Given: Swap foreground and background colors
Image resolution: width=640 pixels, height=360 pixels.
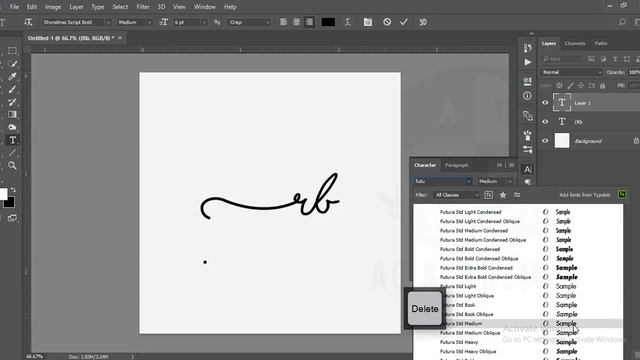Looking at the screenshot, I should tap(13, 190).
